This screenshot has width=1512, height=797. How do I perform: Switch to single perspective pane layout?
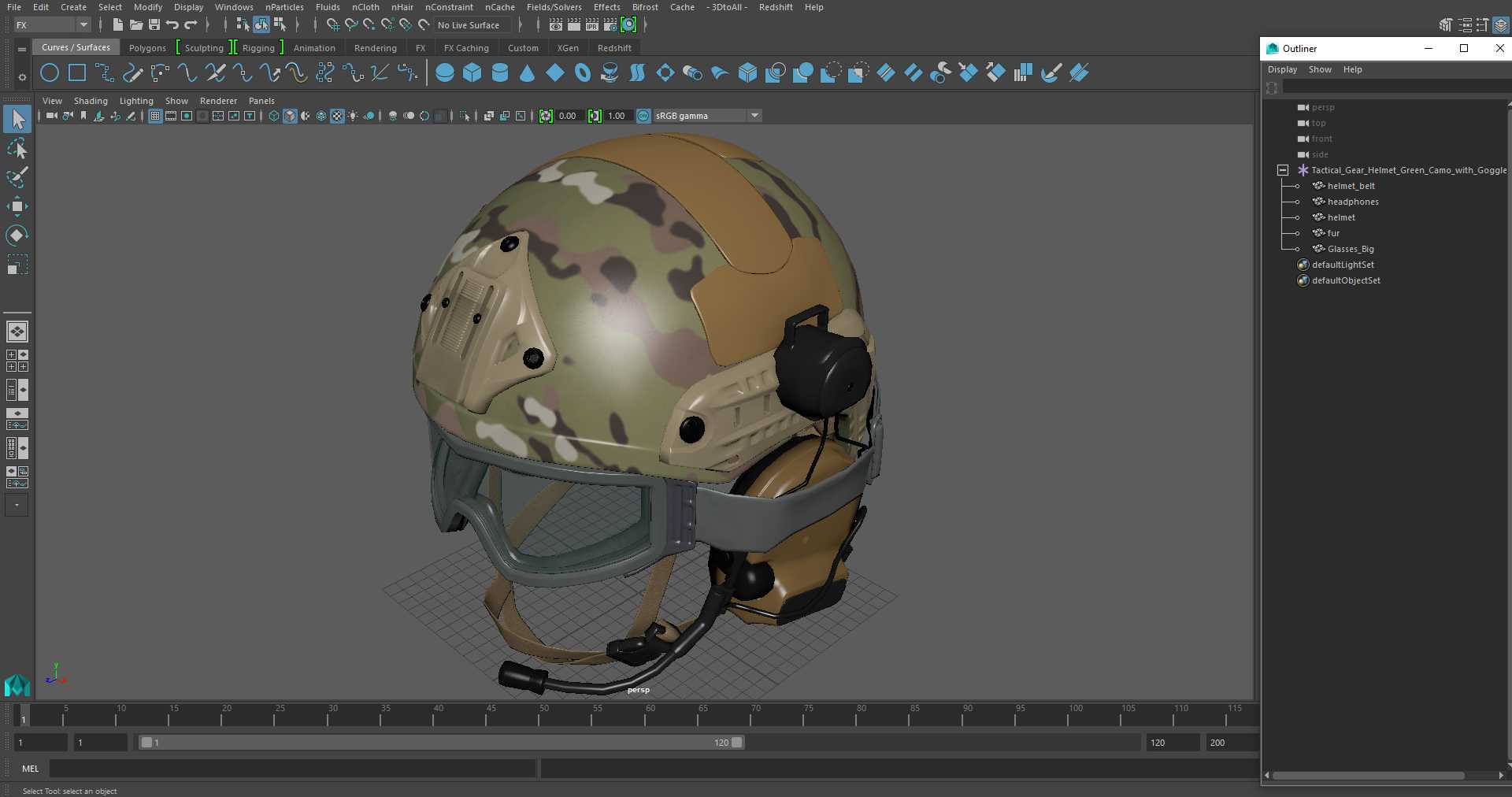17,332
